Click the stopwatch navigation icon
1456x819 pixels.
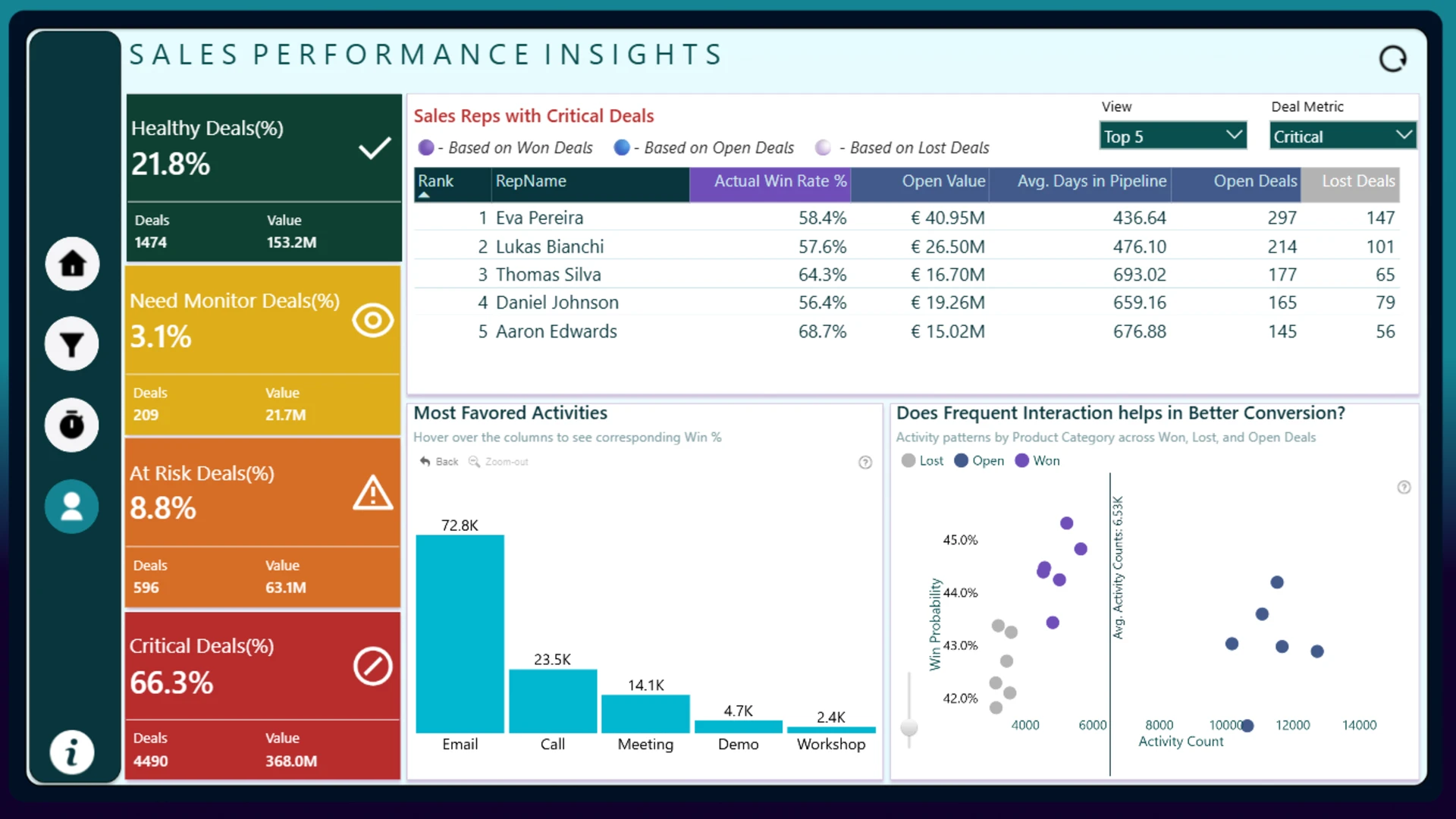pyautogui.click(x=72, y=425)
